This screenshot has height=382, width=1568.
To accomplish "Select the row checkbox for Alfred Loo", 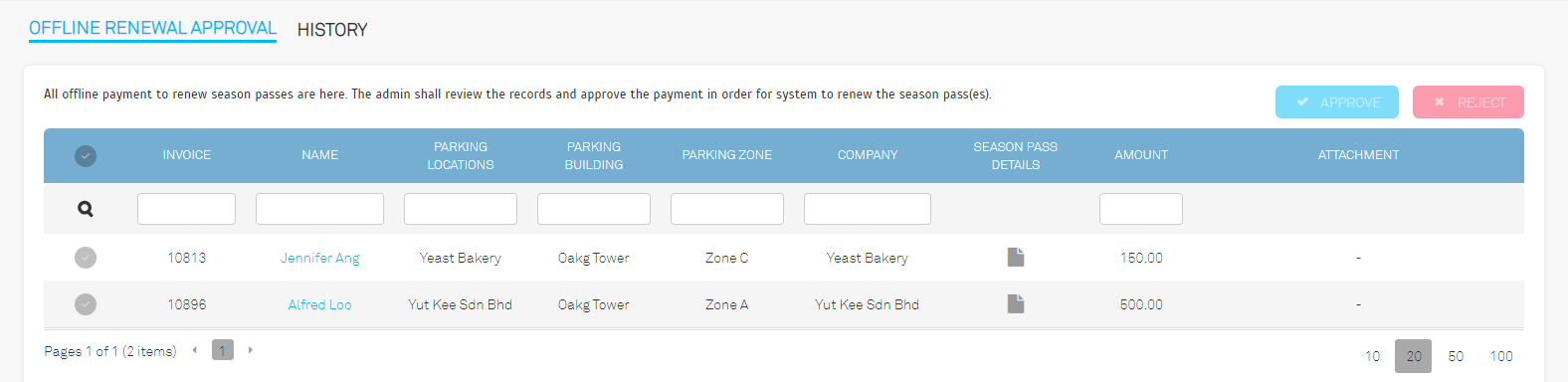I will [86, 304].
